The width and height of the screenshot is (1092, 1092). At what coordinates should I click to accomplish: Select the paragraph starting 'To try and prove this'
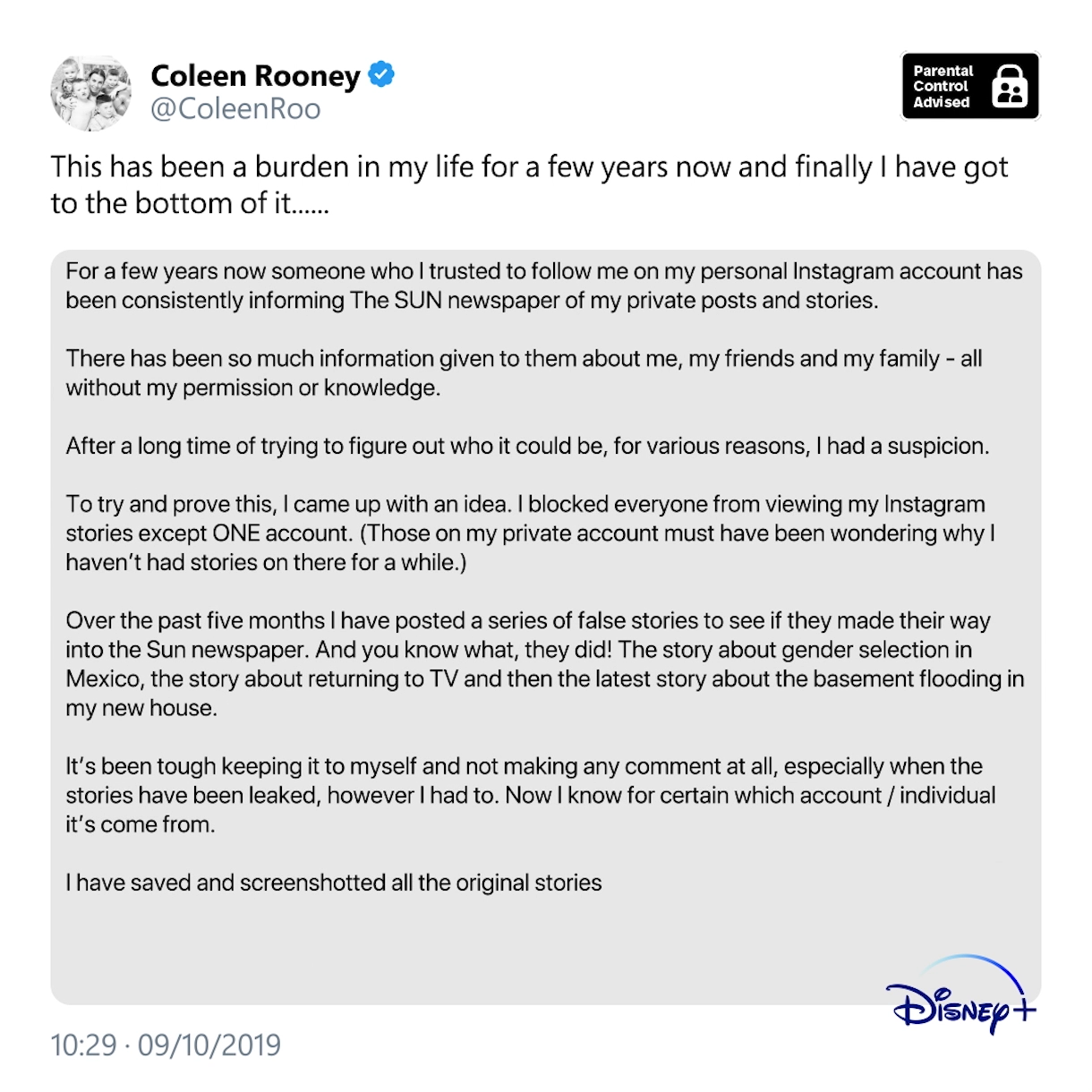(x=530, y=533)
